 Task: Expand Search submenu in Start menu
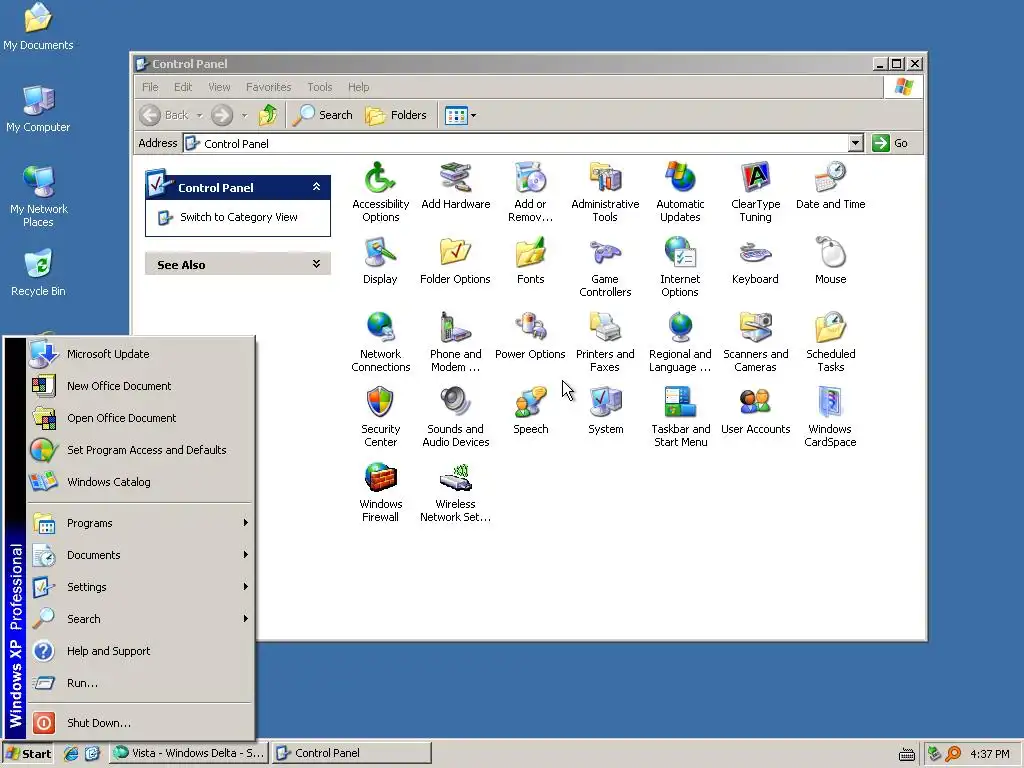(x=140, y=619)
